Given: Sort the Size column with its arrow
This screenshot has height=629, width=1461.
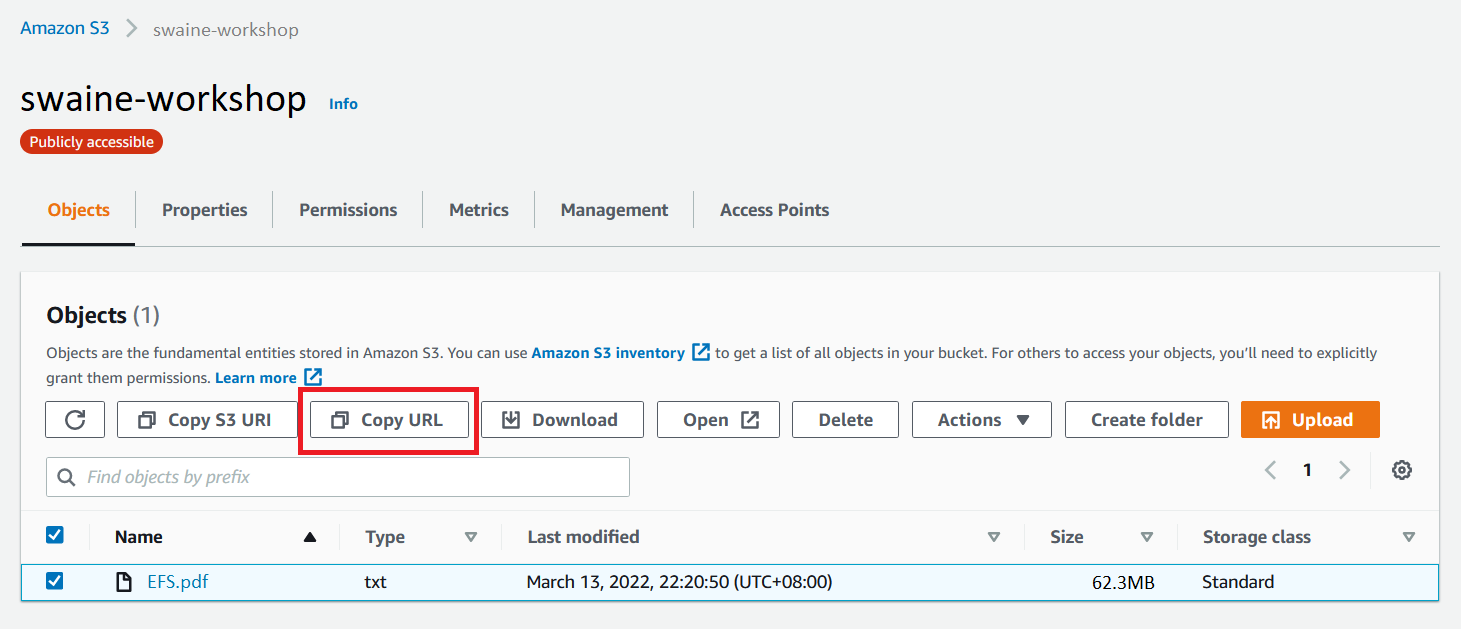Looking at the screenshot, I should (x=1147, y=537).
